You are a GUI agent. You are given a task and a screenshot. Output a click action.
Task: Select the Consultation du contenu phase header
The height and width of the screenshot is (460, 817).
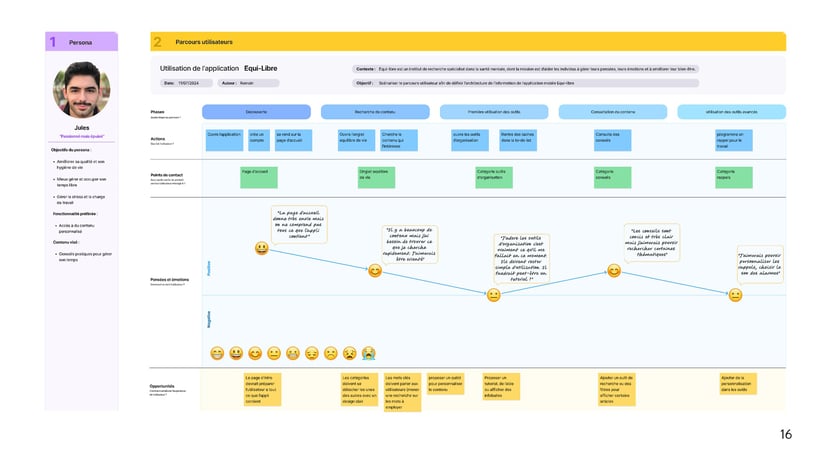[x=612, y=112]
